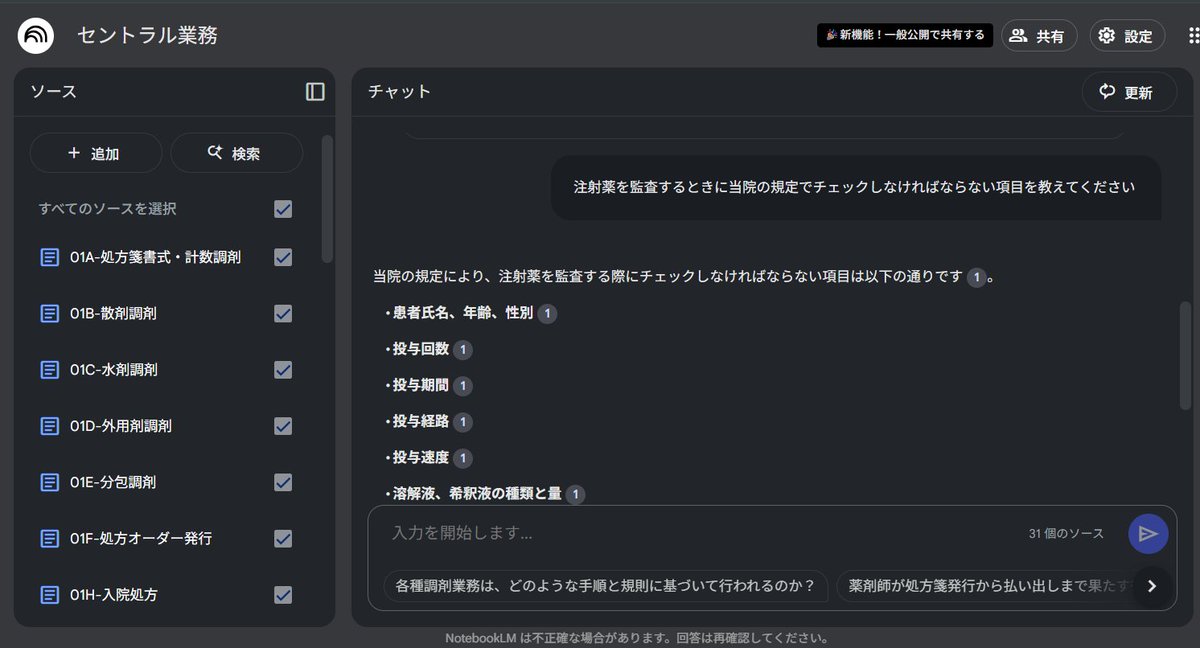Open source 01H-入院処方

pyautogui.click(x=113, y=594)
